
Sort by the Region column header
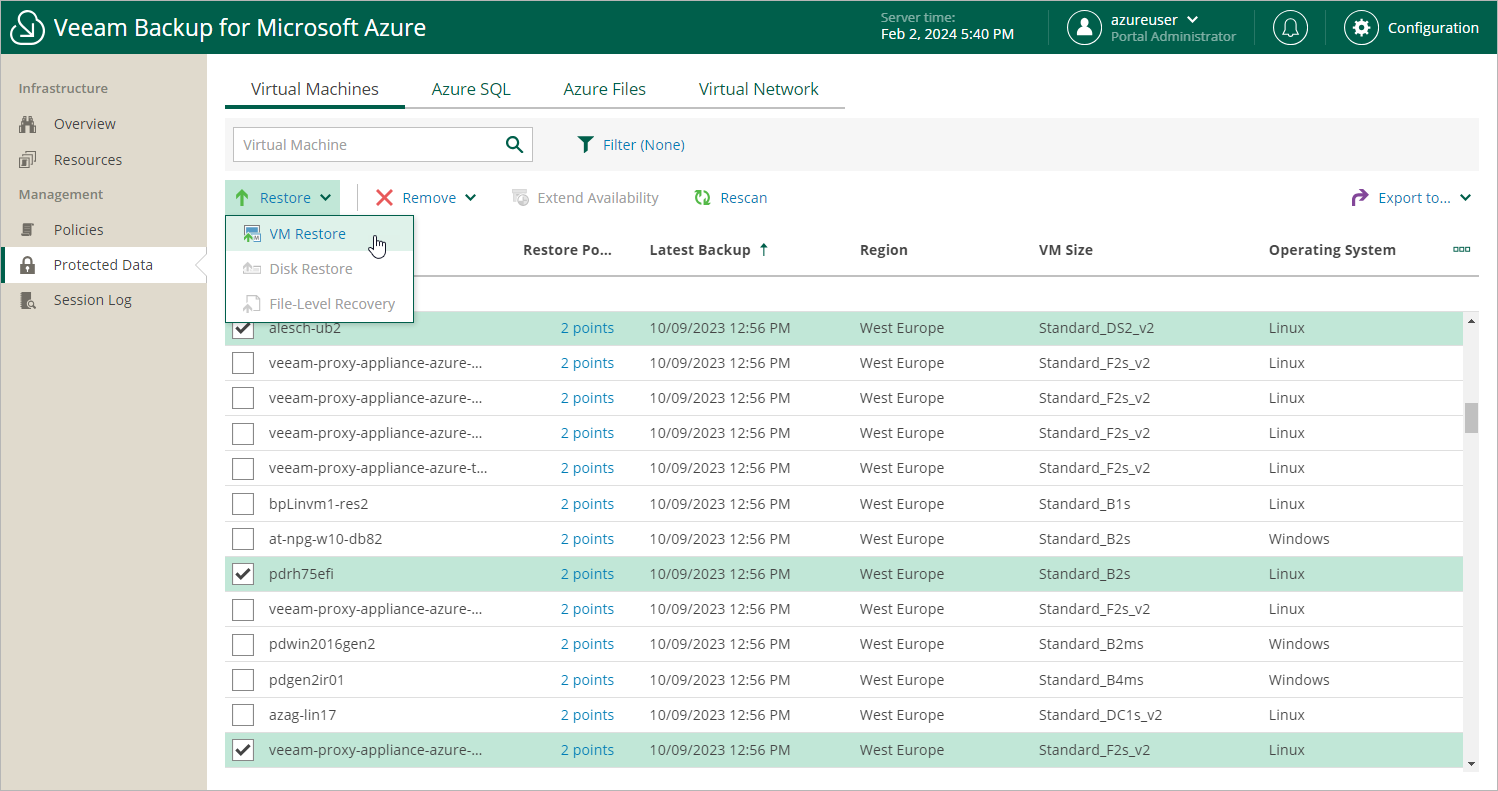(883, 250)
